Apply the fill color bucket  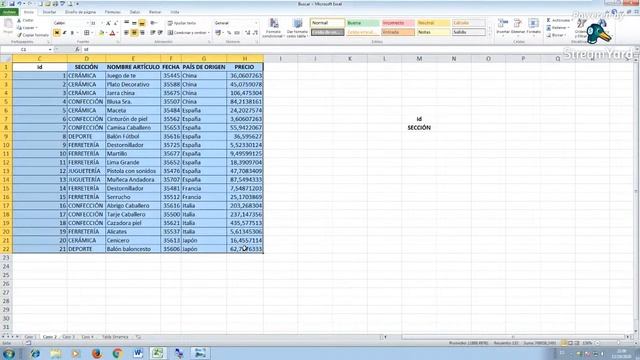coord(101,33)
